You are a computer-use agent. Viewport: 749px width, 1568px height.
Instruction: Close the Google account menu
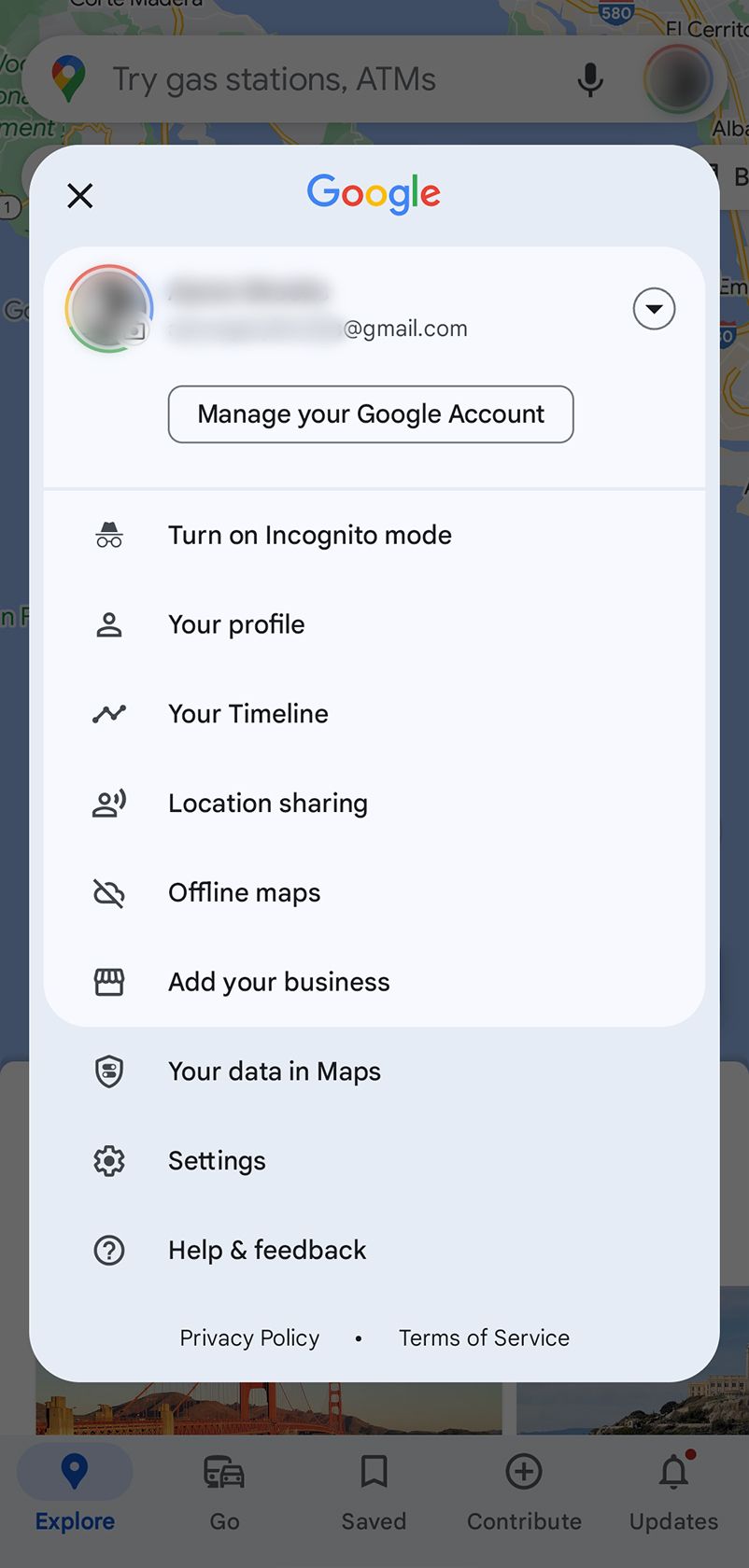point(79,195)
